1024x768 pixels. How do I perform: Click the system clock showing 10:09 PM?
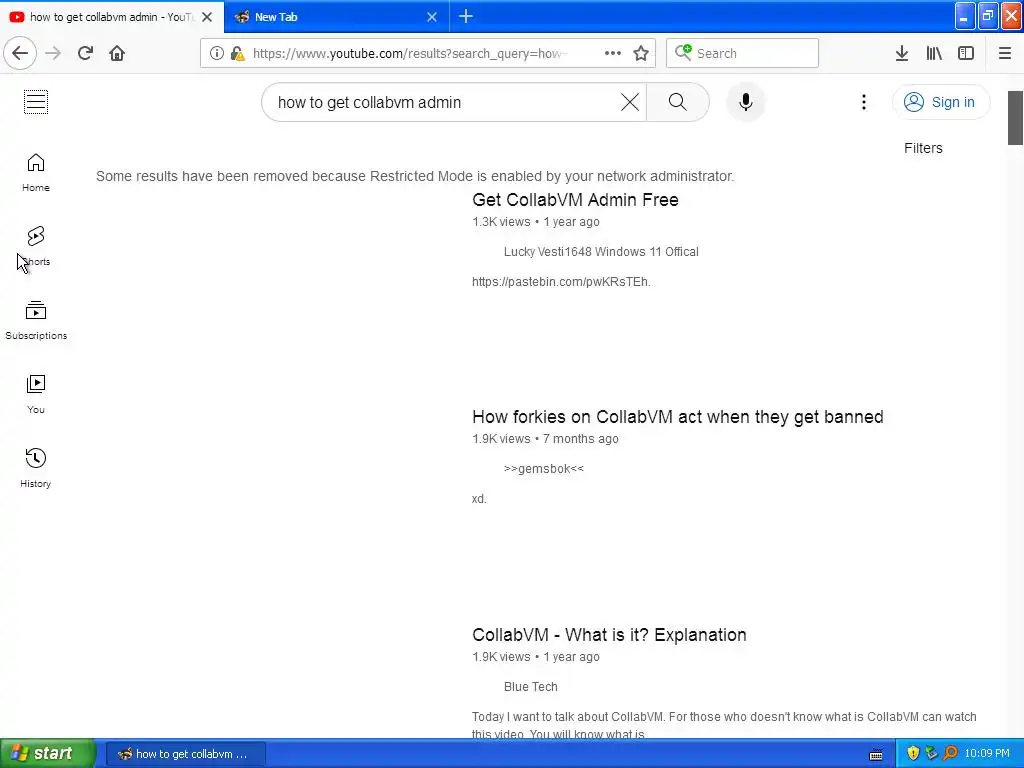pyautogui.click(x=987, y=754)
